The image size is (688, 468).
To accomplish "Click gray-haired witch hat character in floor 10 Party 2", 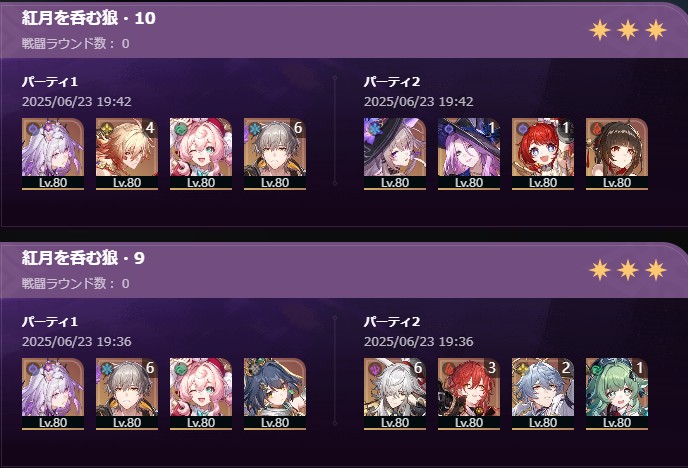I will [x=395, y=154].
